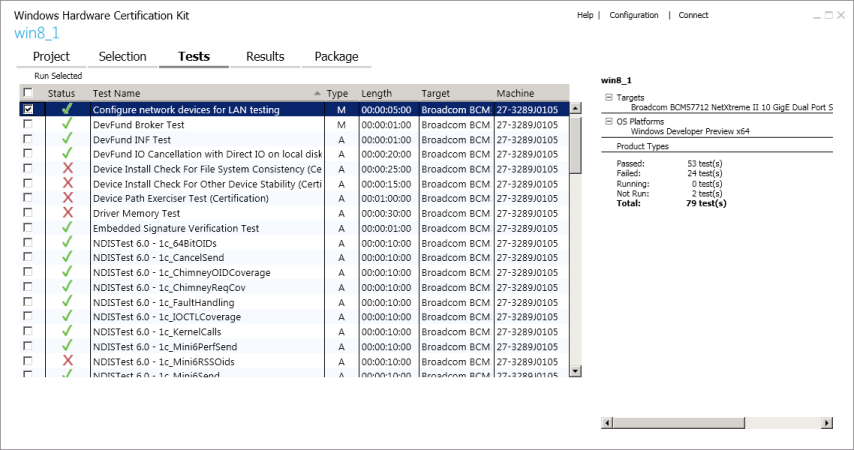Click Run Selected
This screenshot has height=450, width=854.
(x=58, y=76)
